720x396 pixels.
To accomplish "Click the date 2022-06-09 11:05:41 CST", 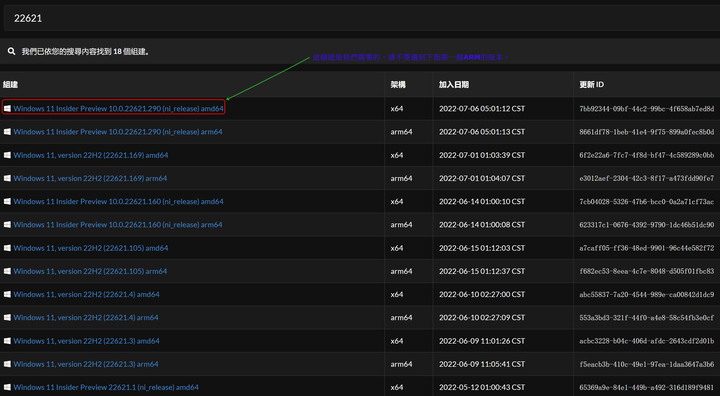I will pyautogui.click(x=482, y=364).
